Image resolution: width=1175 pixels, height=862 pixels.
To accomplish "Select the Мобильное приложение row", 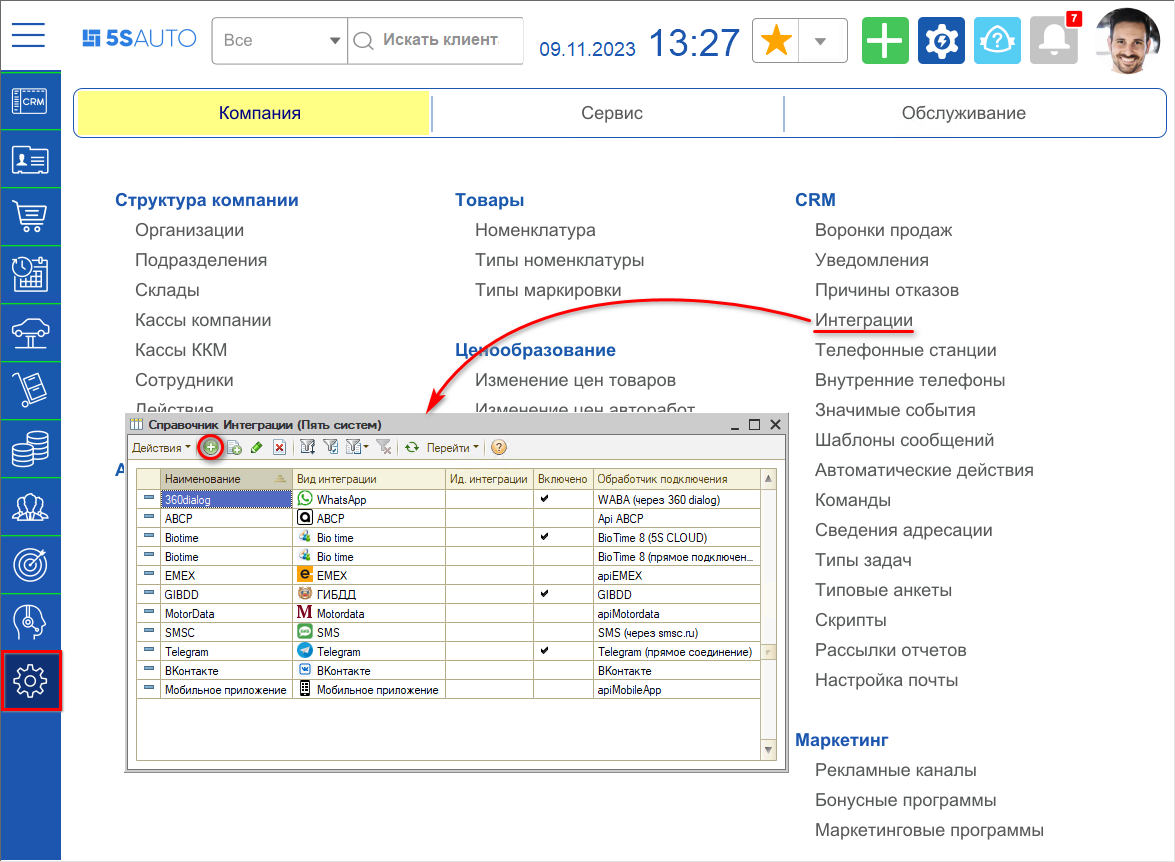I will click(x=448, y=690).
